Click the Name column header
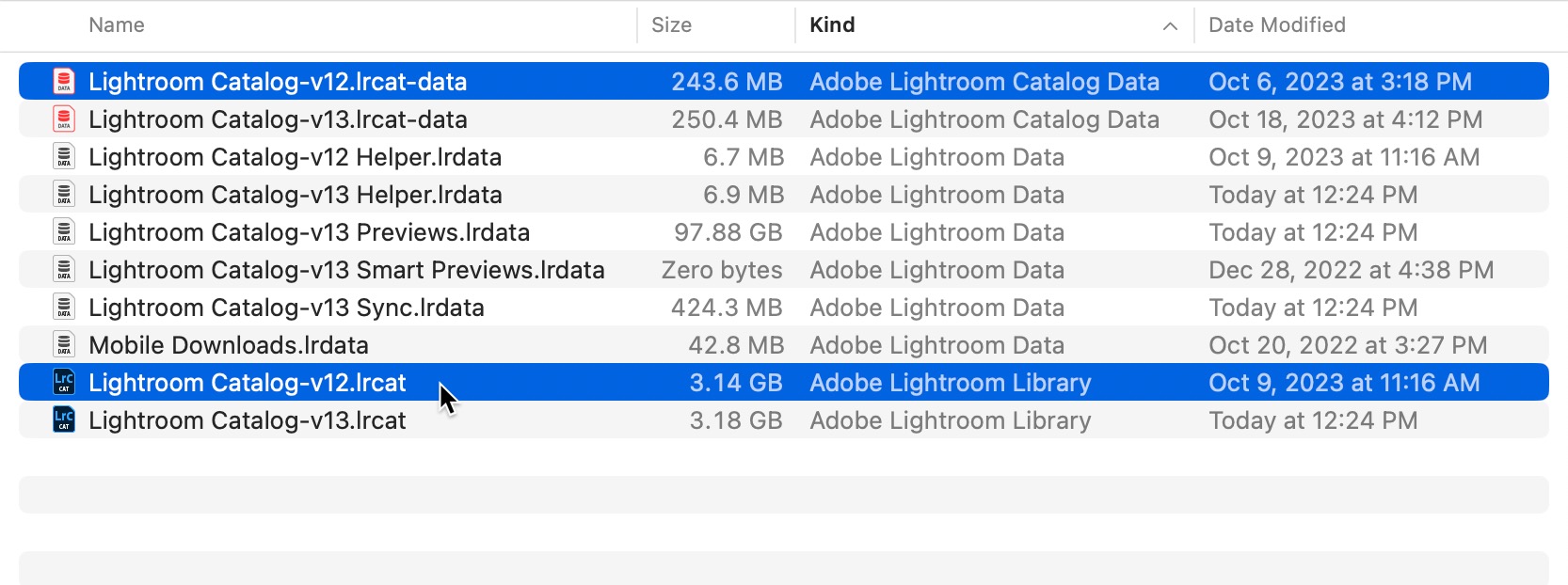This screenshot has width=1568, height=585. [x=116, y=25]
